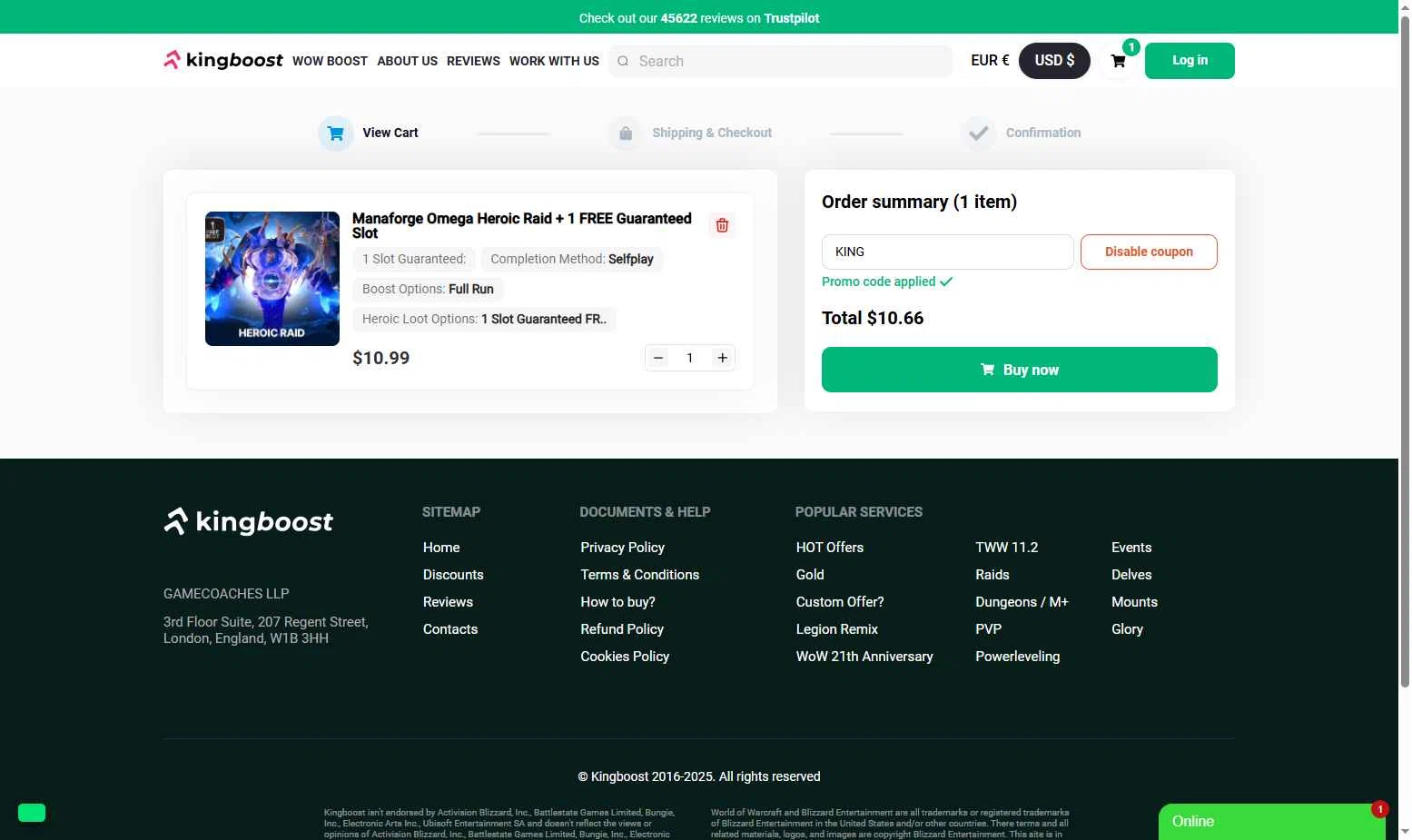Click the KING promo code field
Viewport: 1412px width, 840px height.
pos(947,252)
